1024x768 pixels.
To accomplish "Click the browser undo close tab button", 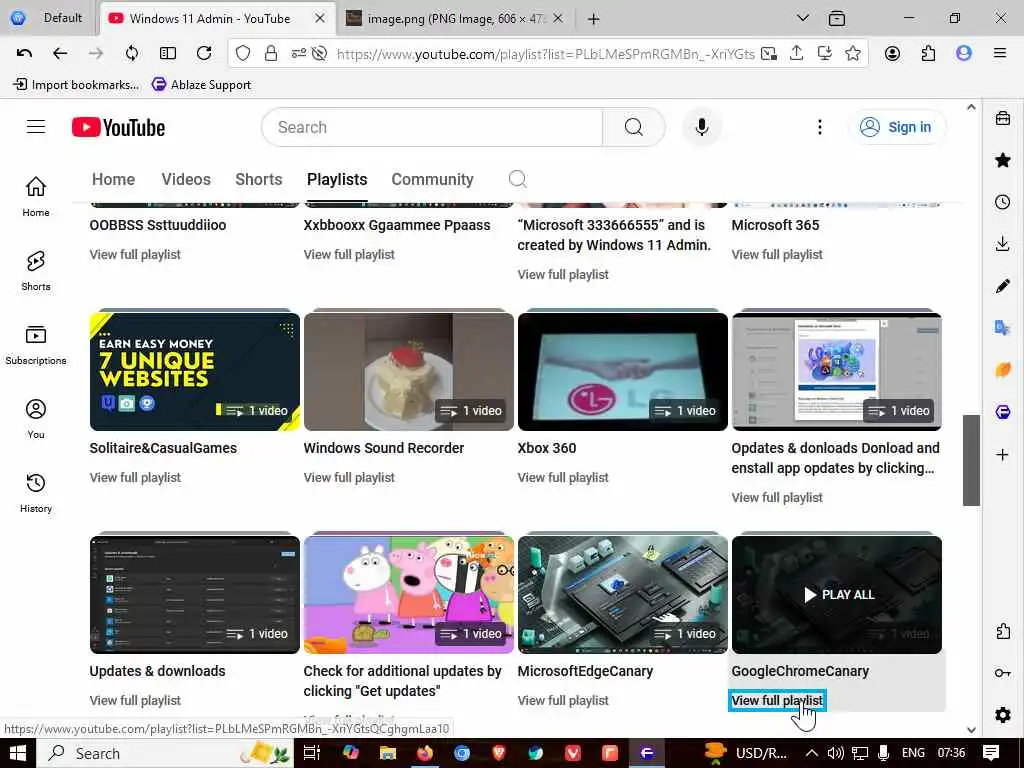I will (24, 54).
